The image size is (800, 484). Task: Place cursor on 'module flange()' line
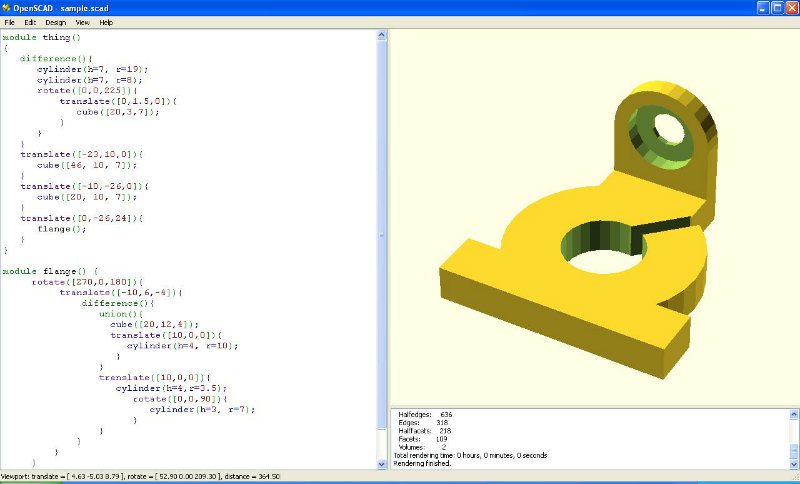click(x=50, y=271)
